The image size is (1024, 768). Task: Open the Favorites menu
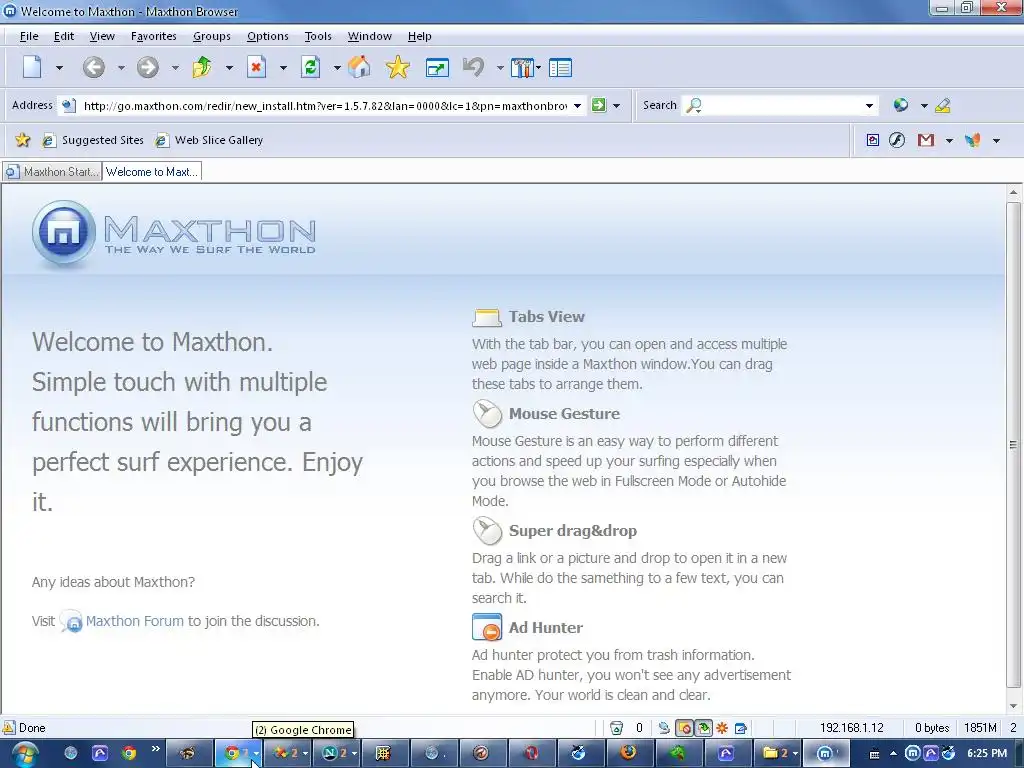(x=153, y=36)
